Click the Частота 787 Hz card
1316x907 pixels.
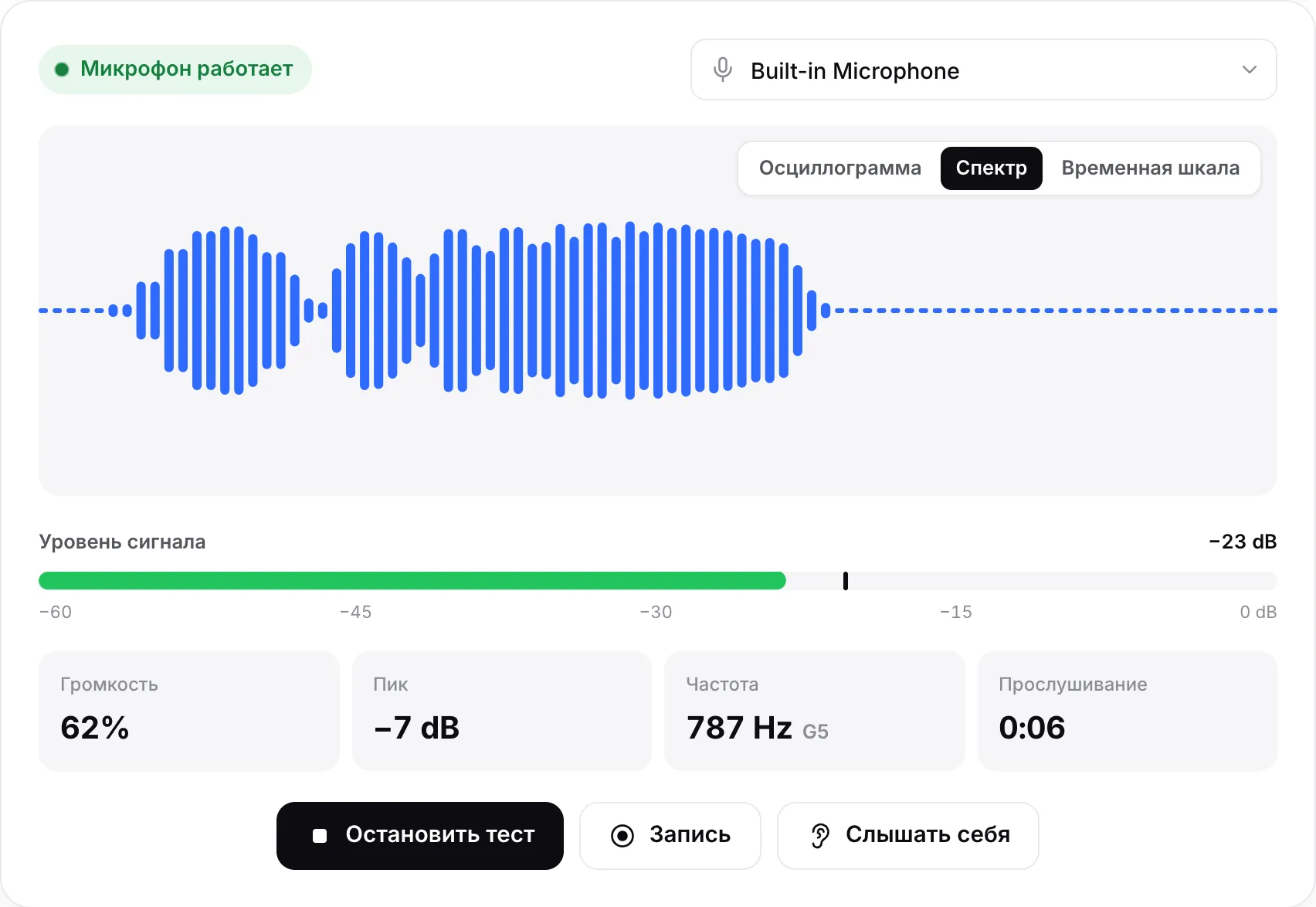click(815, 711)
